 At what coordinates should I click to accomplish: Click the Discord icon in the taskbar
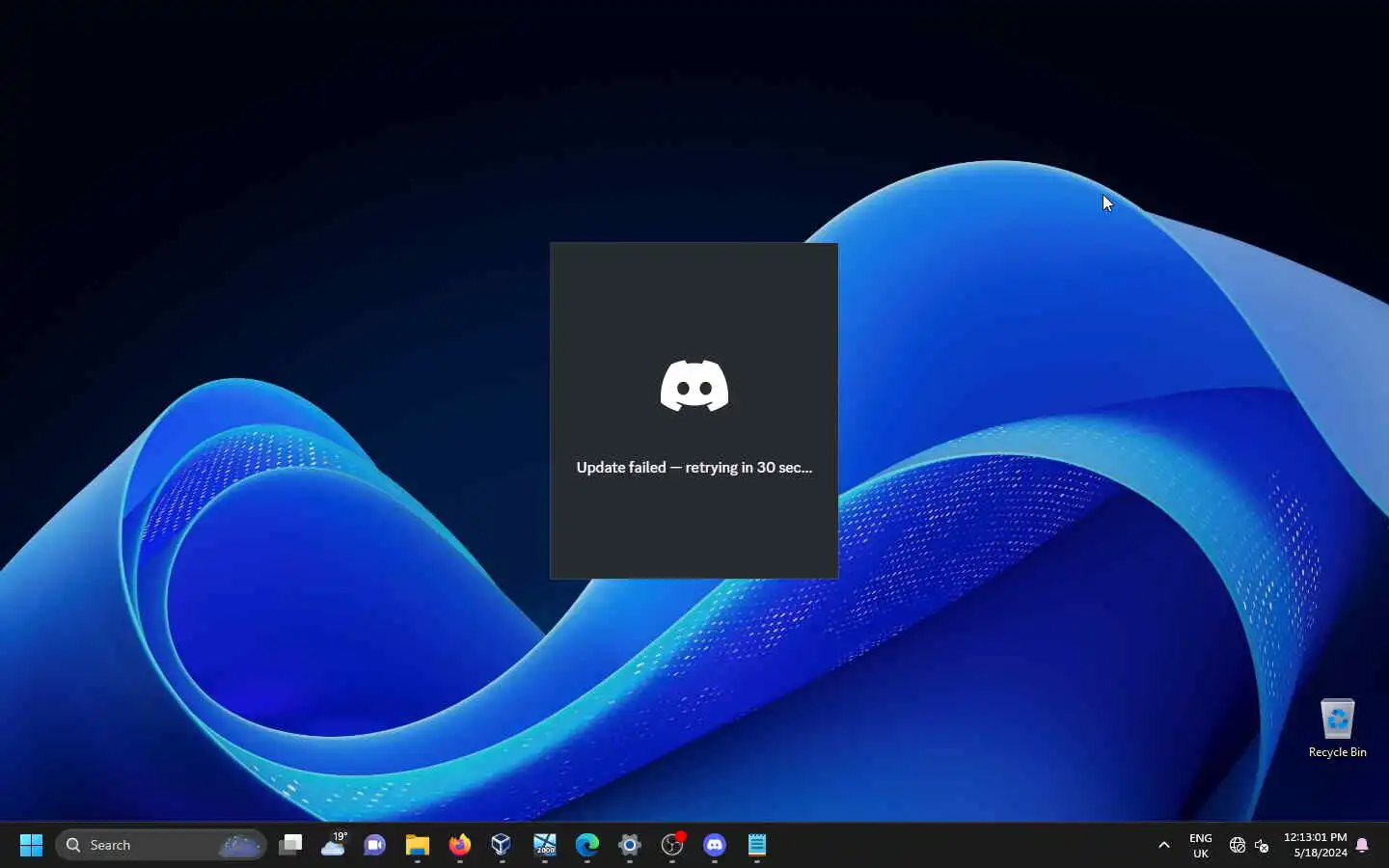[715, 845]
